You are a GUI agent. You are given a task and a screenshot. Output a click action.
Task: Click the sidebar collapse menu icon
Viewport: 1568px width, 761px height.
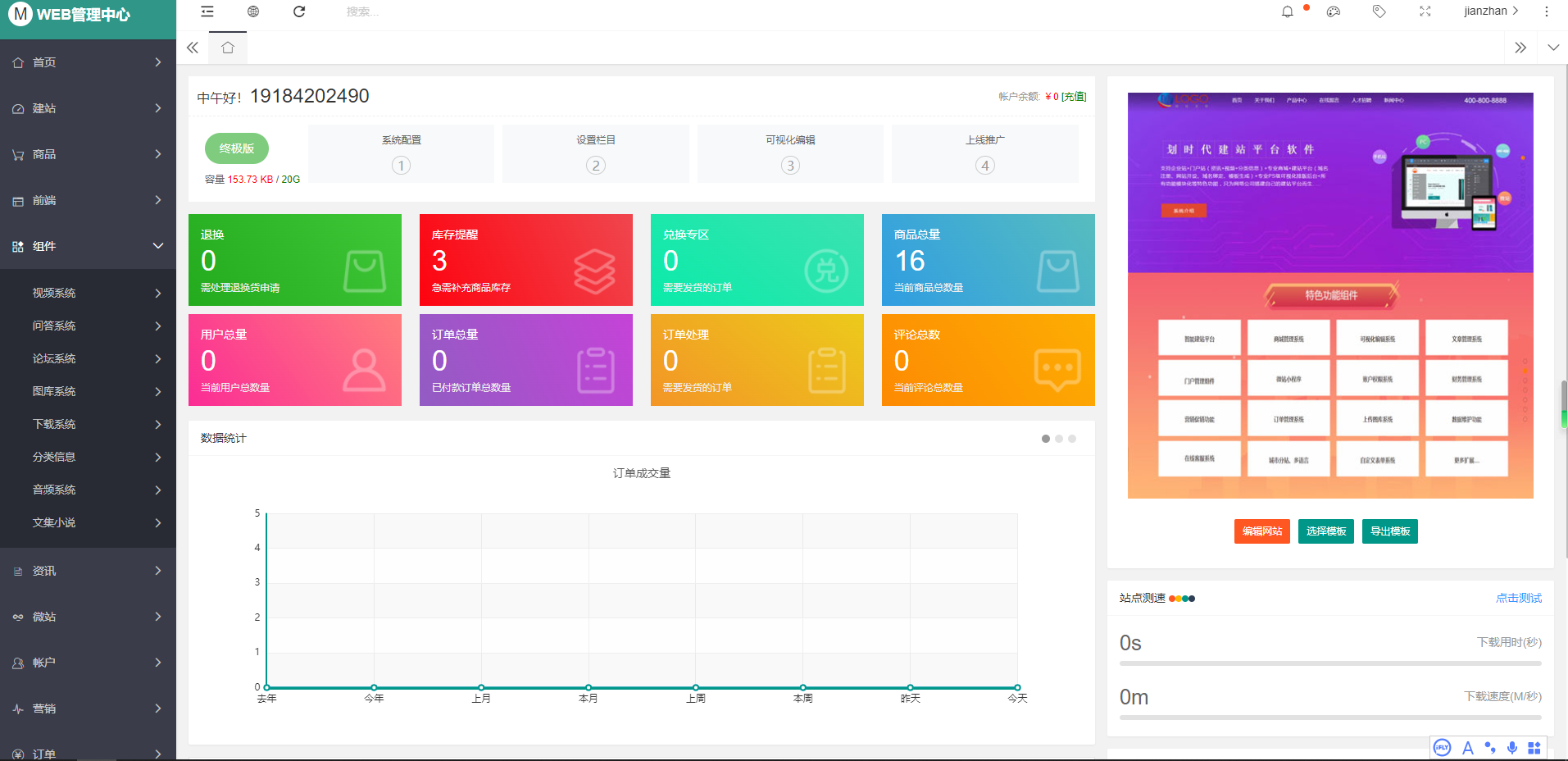tap(207, 11)
